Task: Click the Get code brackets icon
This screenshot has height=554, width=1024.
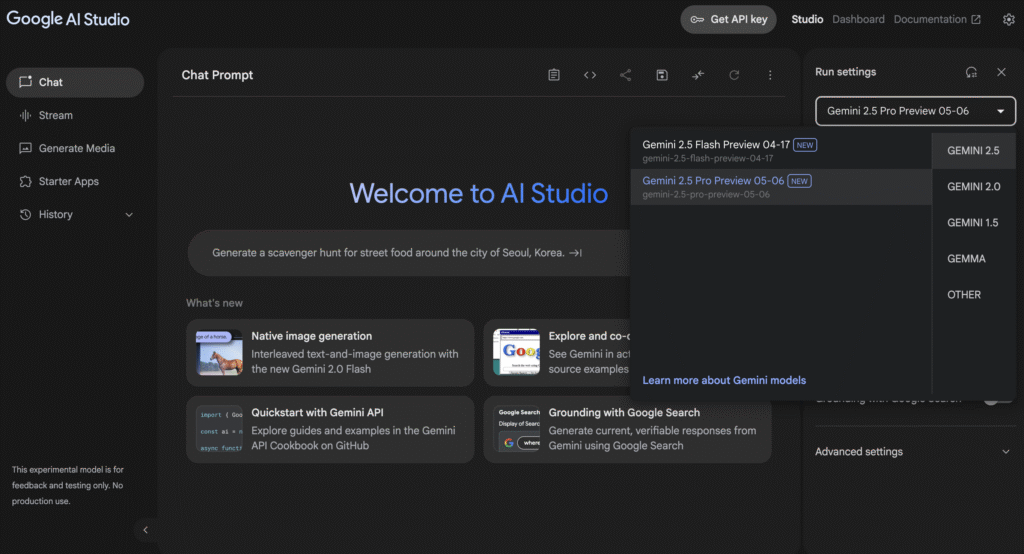Action: (x=590, y=75)
